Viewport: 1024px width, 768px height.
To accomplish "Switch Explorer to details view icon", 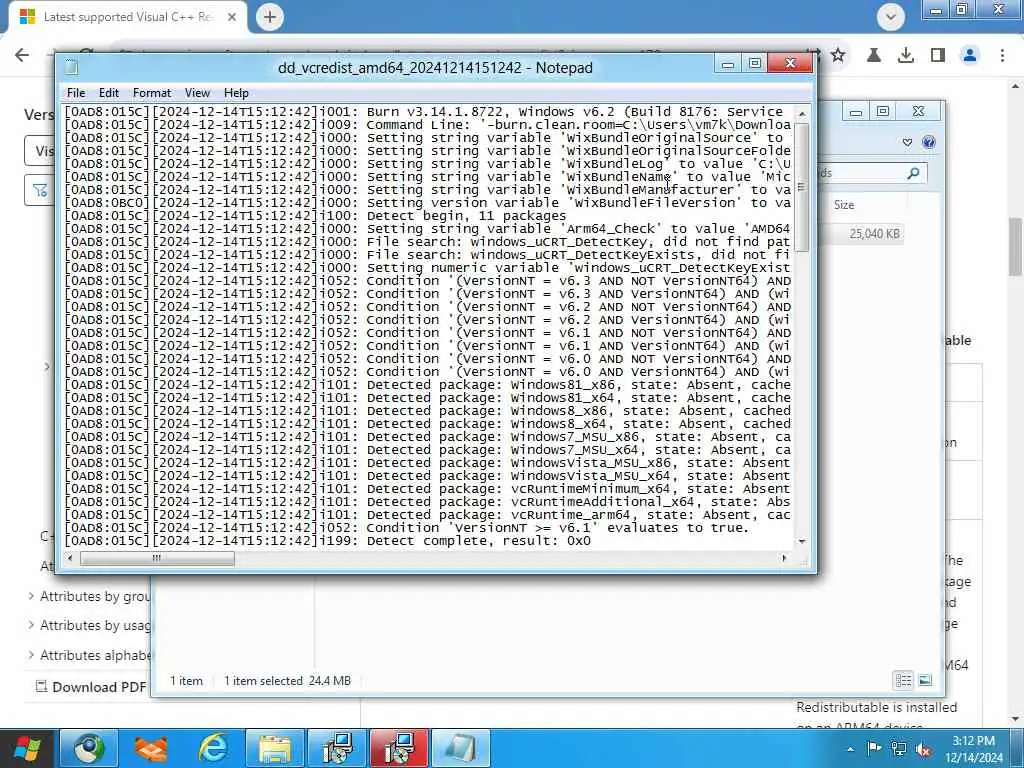I will click(x=903, y=680).
